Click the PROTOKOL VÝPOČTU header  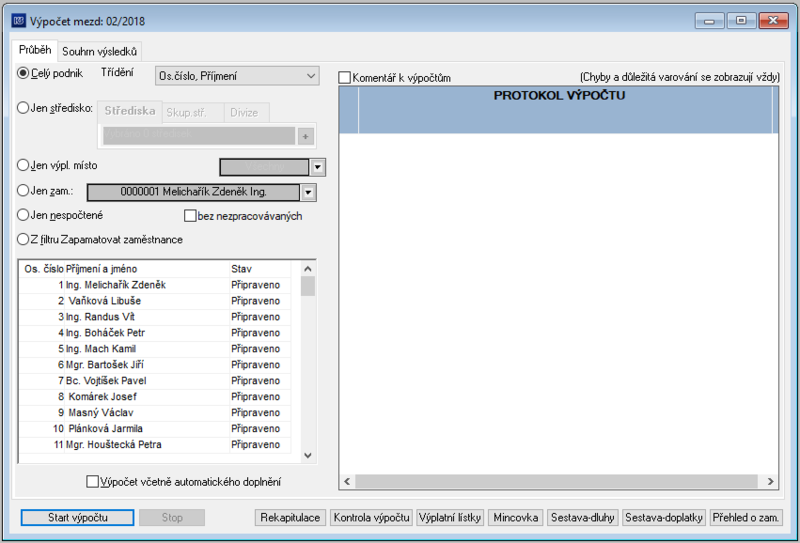[559, 95]
